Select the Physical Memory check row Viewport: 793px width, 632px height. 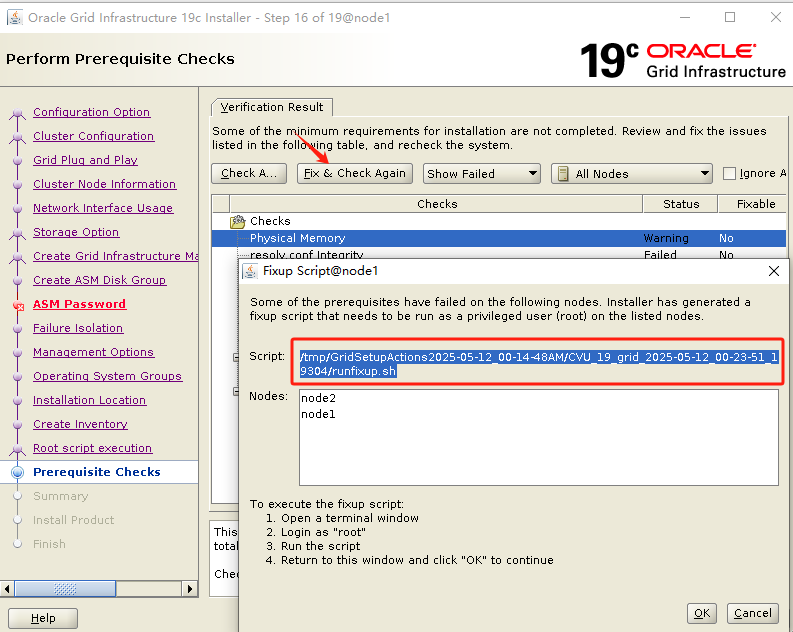[x=499, y=238]
